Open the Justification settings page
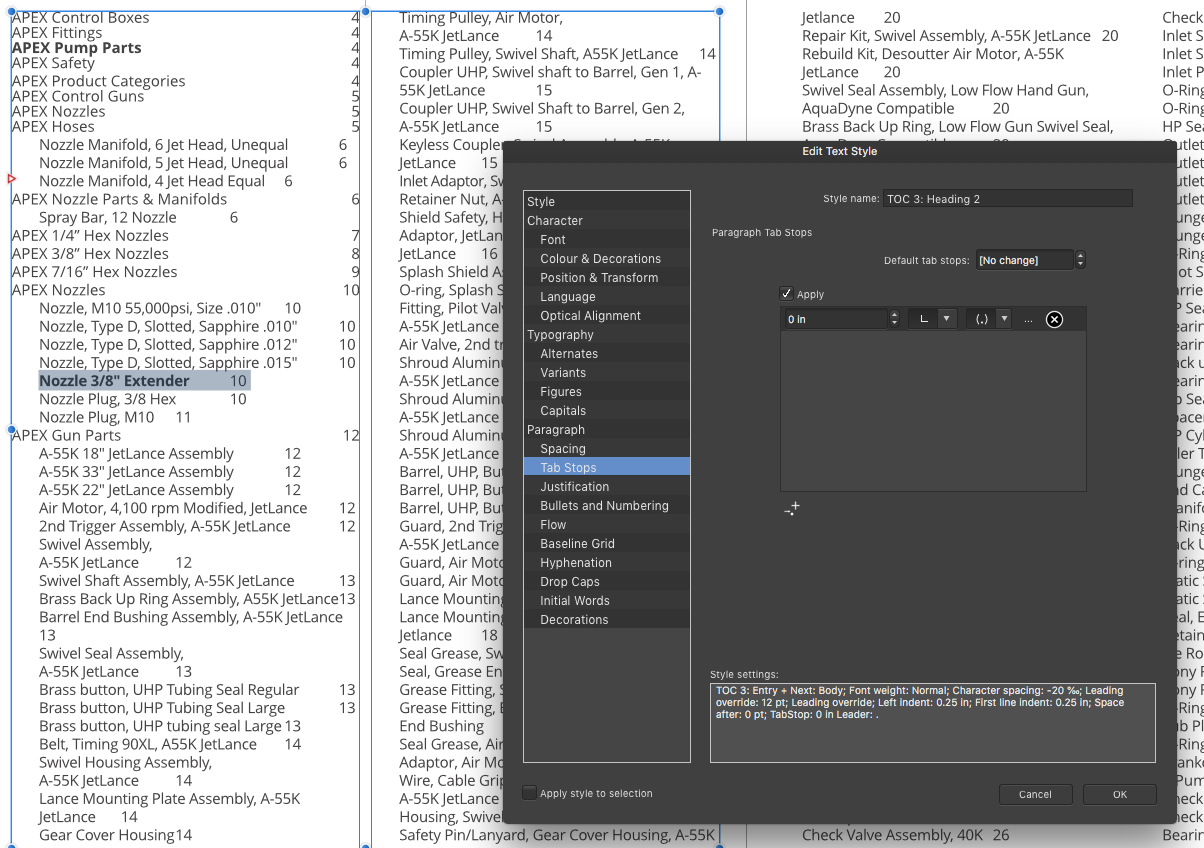This screenshot has width=1204, height=848. [x=607, y=487]
